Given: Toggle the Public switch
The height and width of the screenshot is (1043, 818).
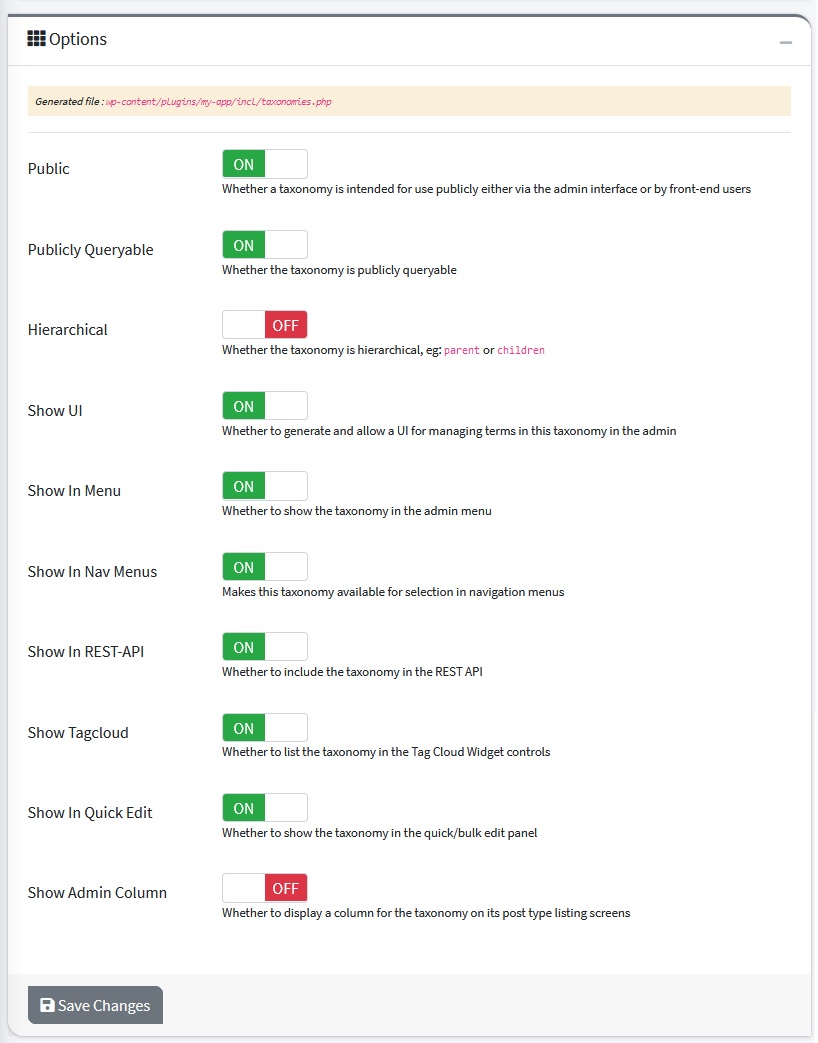Looking at the screenshot, I should point(265,164).
